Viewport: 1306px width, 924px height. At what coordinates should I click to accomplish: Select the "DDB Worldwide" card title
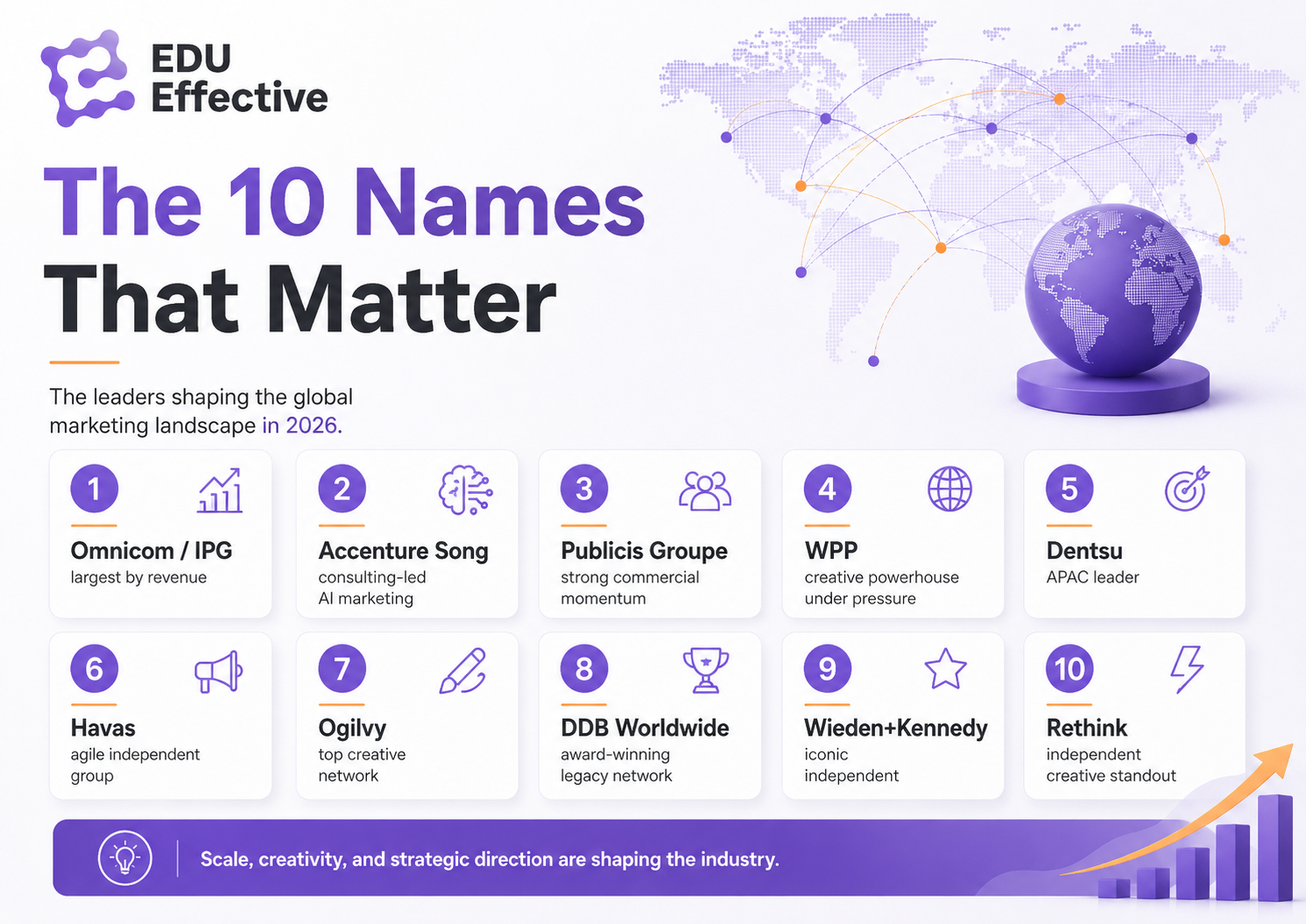645,728
